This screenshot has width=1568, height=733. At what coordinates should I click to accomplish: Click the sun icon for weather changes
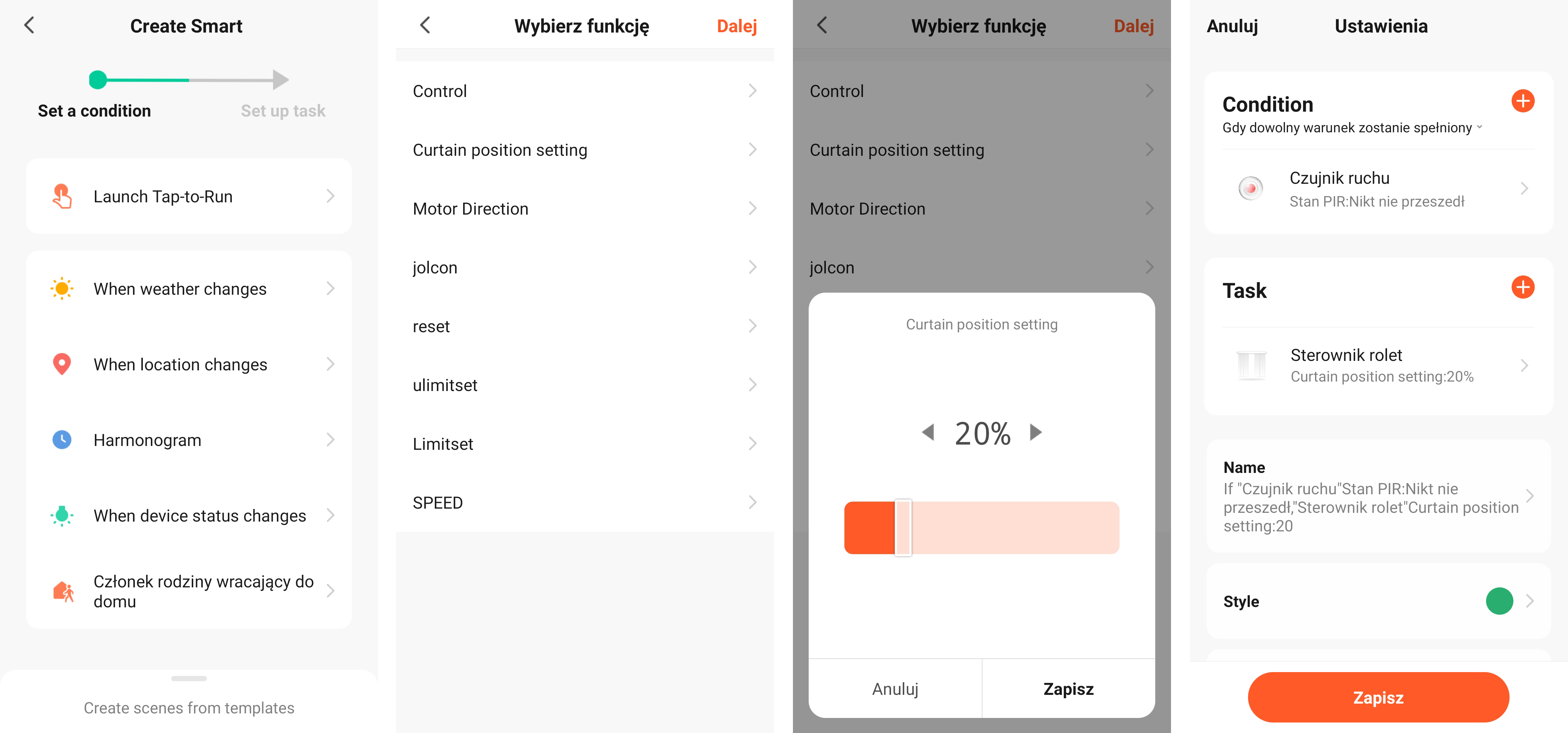(62, 288)
